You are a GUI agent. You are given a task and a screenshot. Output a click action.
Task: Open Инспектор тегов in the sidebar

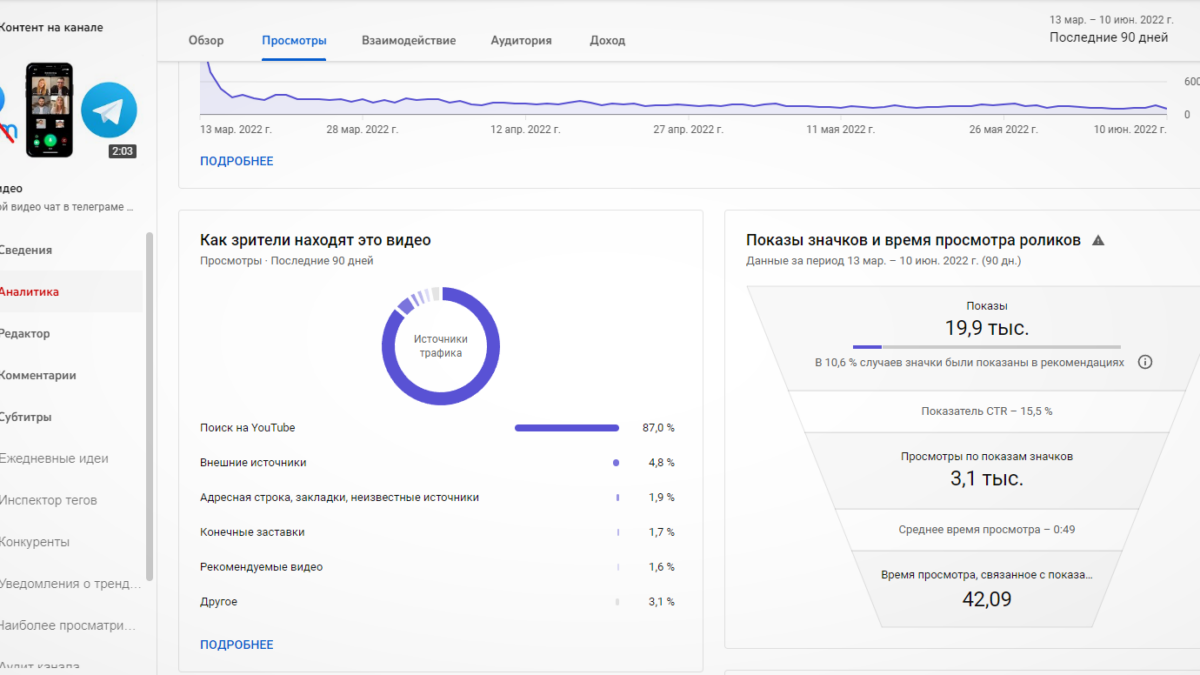48,500
